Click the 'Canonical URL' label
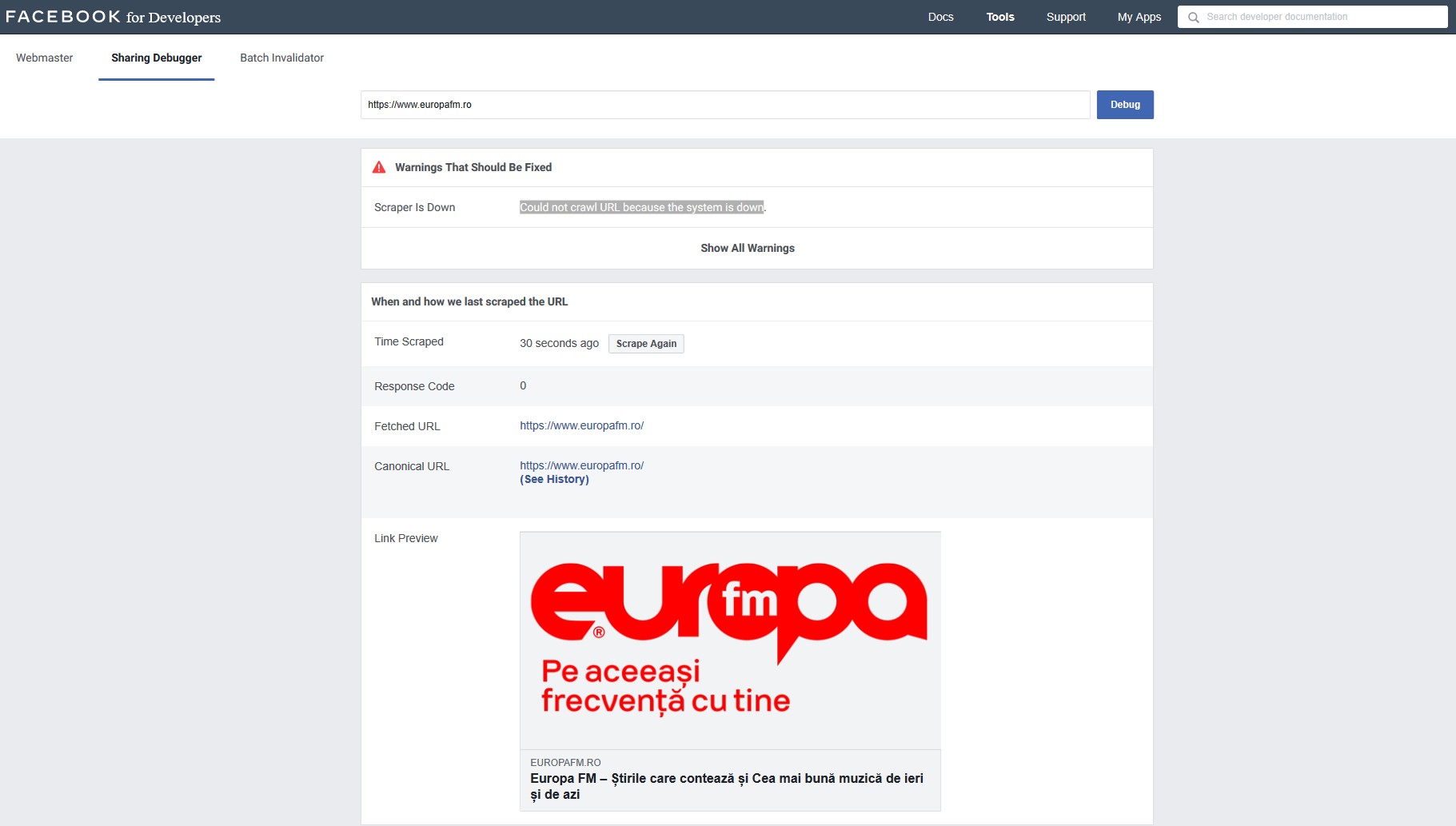 point(412,466)
